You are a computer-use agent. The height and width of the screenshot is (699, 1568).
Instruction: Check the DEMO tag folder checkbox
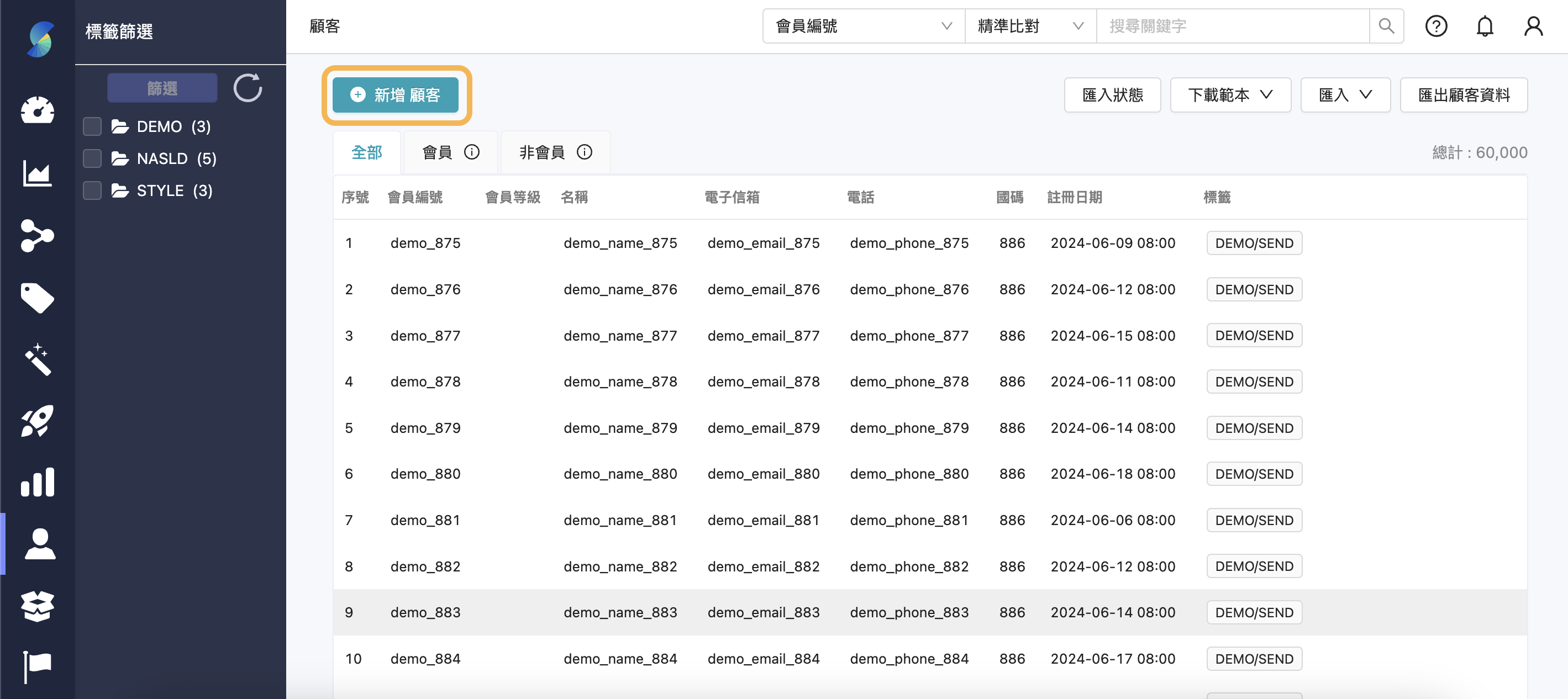coord(92,126)
